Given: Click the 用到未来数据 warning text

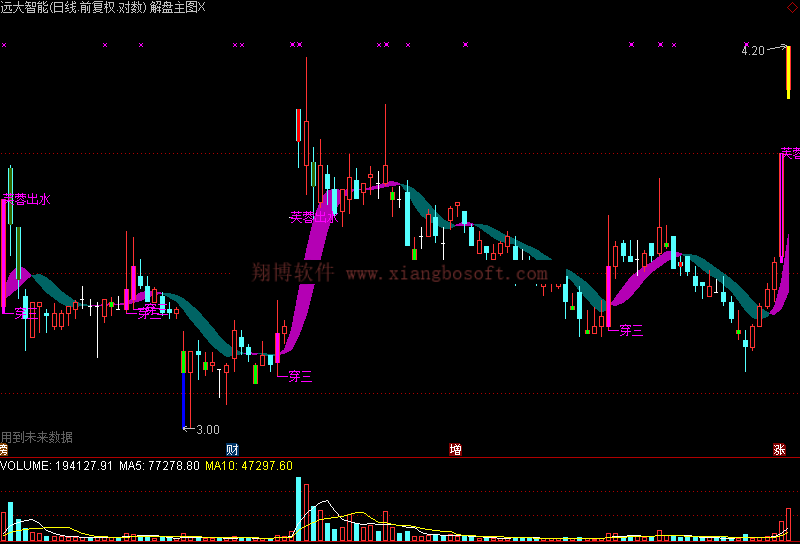Looking at the screenshot, I should tap(37, 437).
